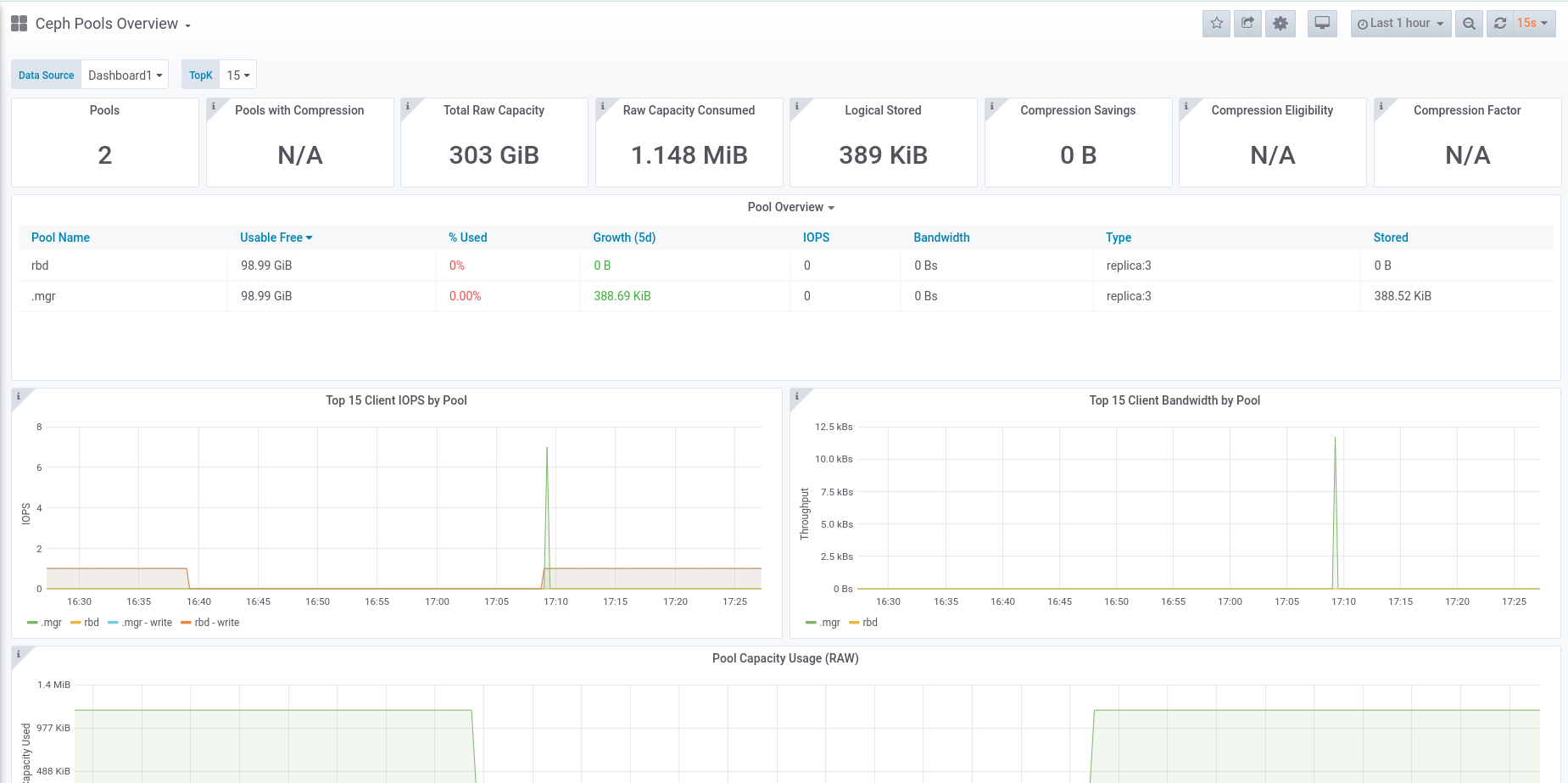Viewport: 1568px width, 783px height.
Task: Sort table by Growth (5d) column
Action: coord(624,238)
